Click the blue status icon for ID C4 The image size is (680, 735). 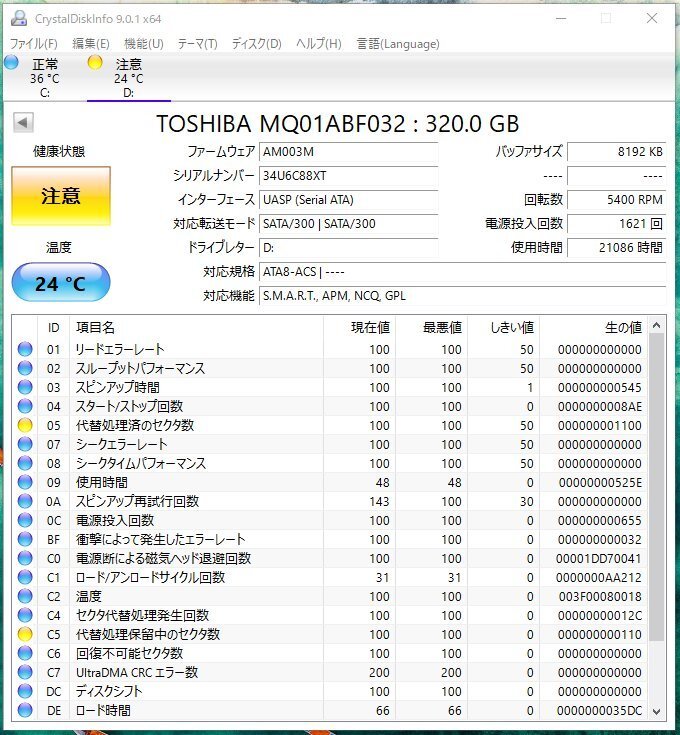point(25,615)
